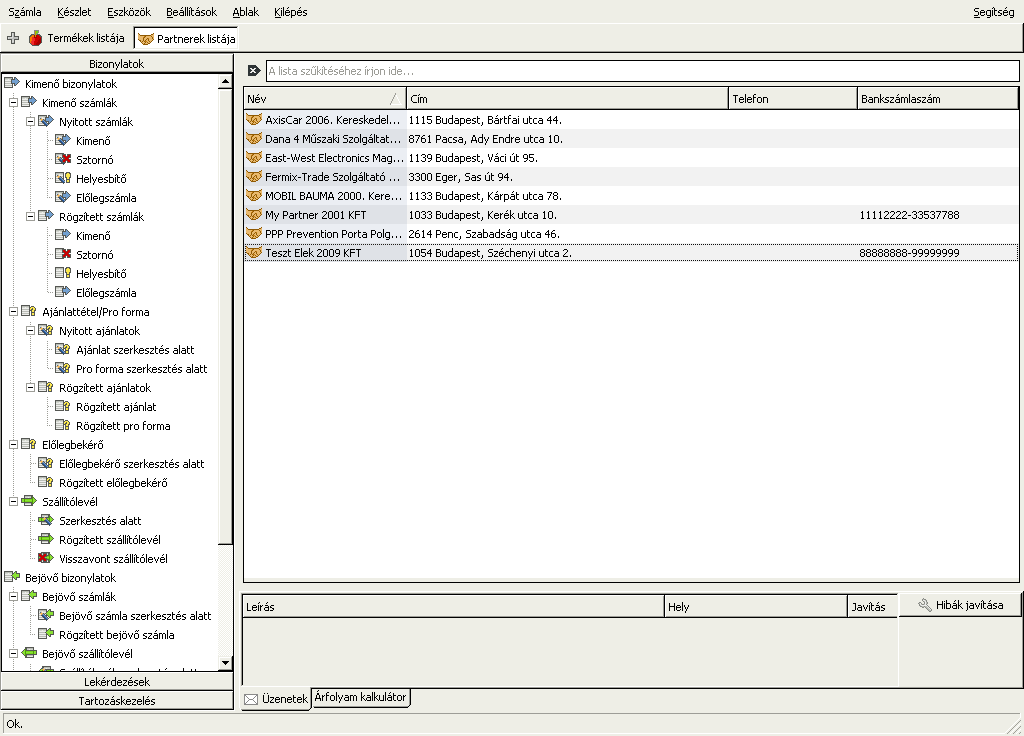
Task: Click the Kimenő bizonylatok document icon
Action: click(12, 83)
